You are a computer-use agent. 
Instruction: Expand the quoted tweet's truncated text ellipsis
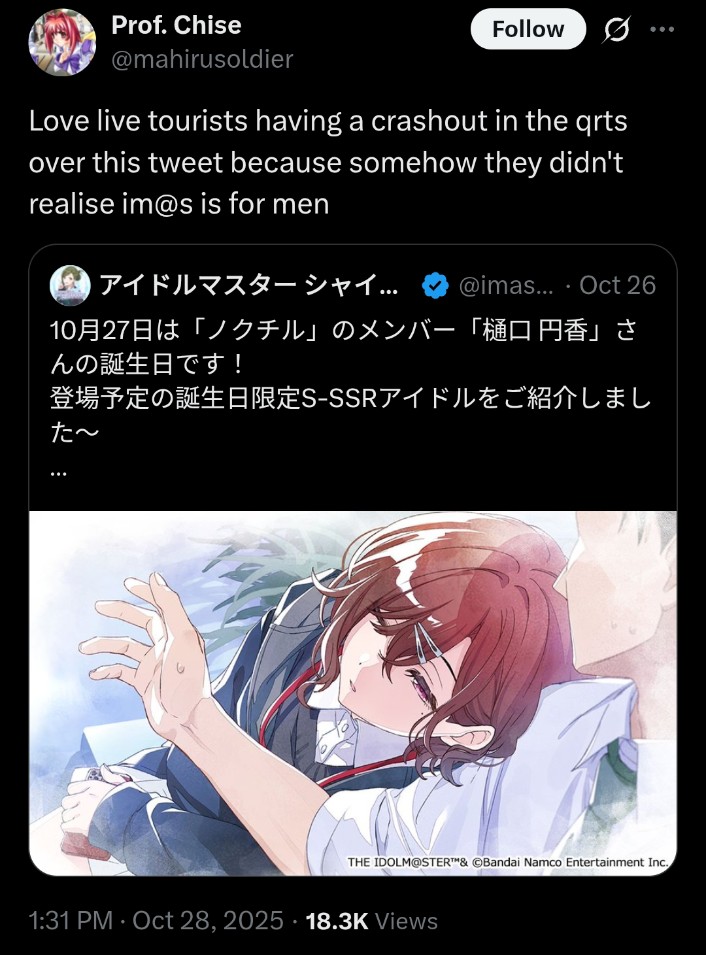(58, 471)
